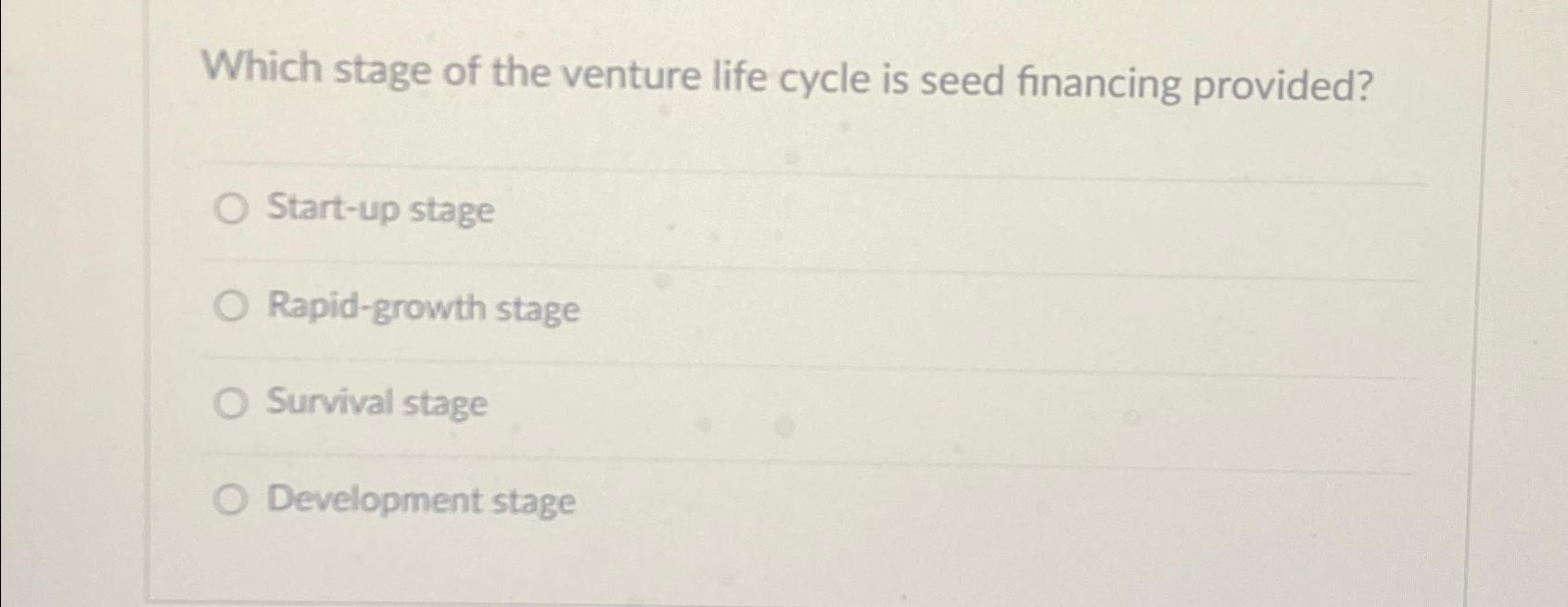The width and height of the screenshot is (1568, 607).
Task: Click the "Start-up stage" answer label
Action: pyautogui.click(x=381, y=210)
